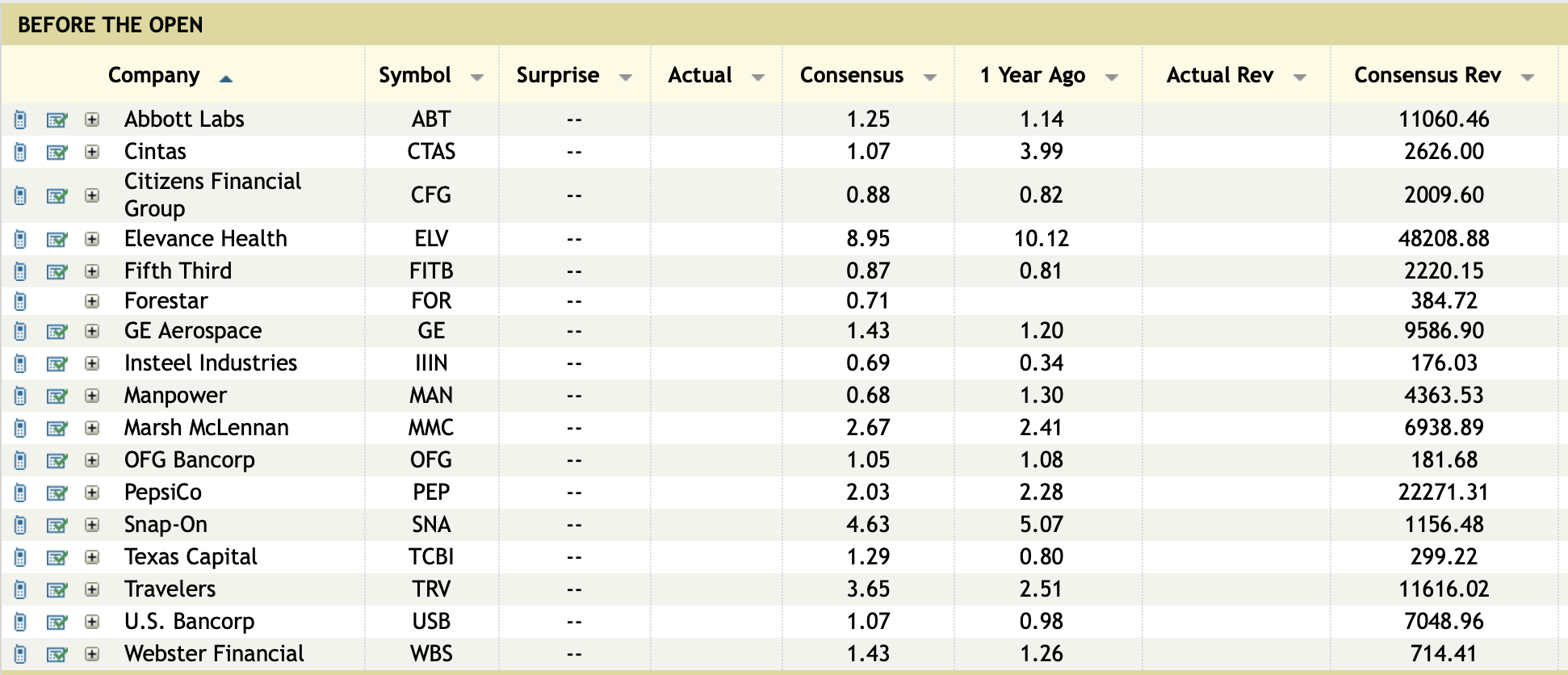Screen dimensions: 1568x675
Task: Expand the Citizens Financial Group row
Action: coord(92,195)
